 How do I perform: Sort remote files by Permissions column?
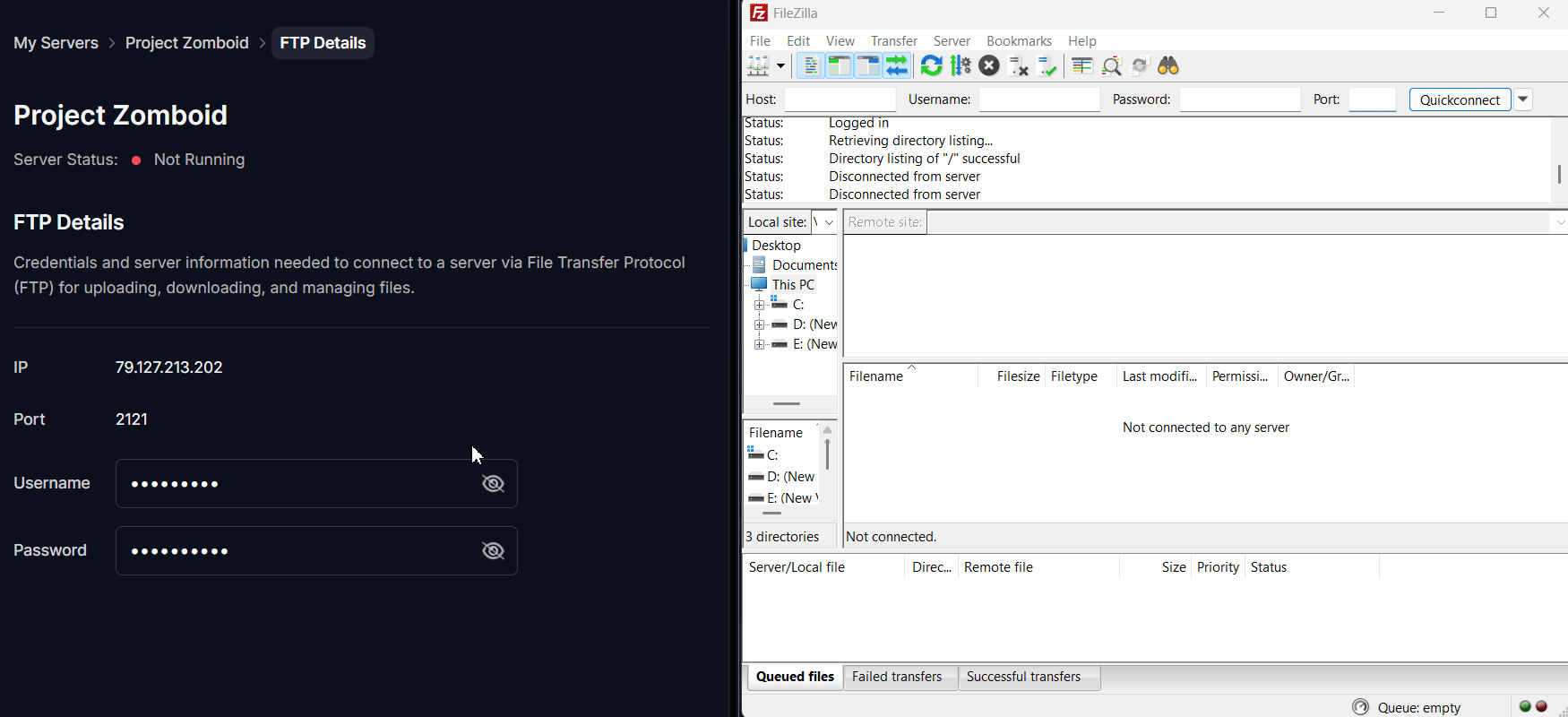click(1242, 376)
